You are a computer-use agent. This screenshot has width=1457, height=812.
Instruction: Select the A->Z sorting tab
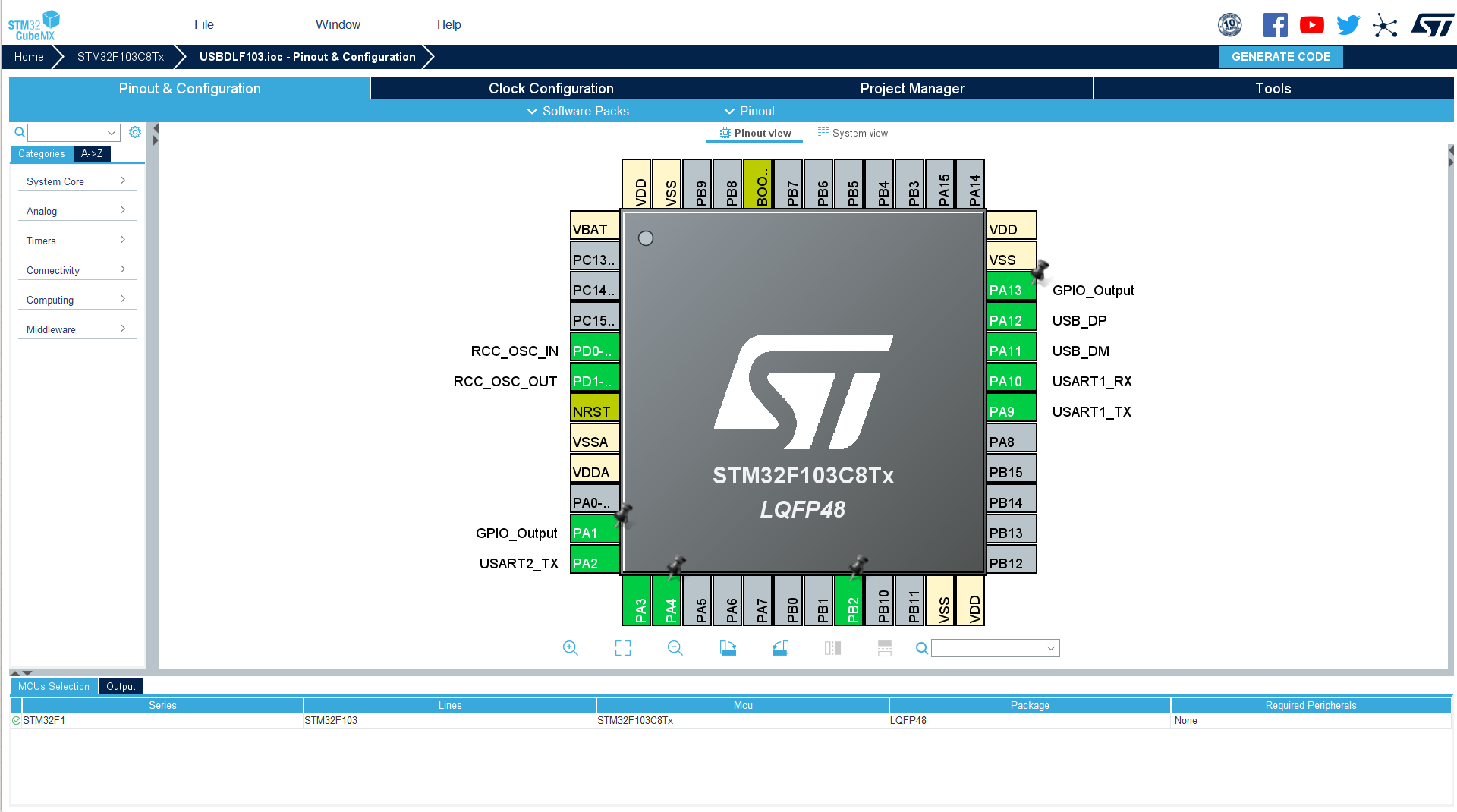coord(92,153)
